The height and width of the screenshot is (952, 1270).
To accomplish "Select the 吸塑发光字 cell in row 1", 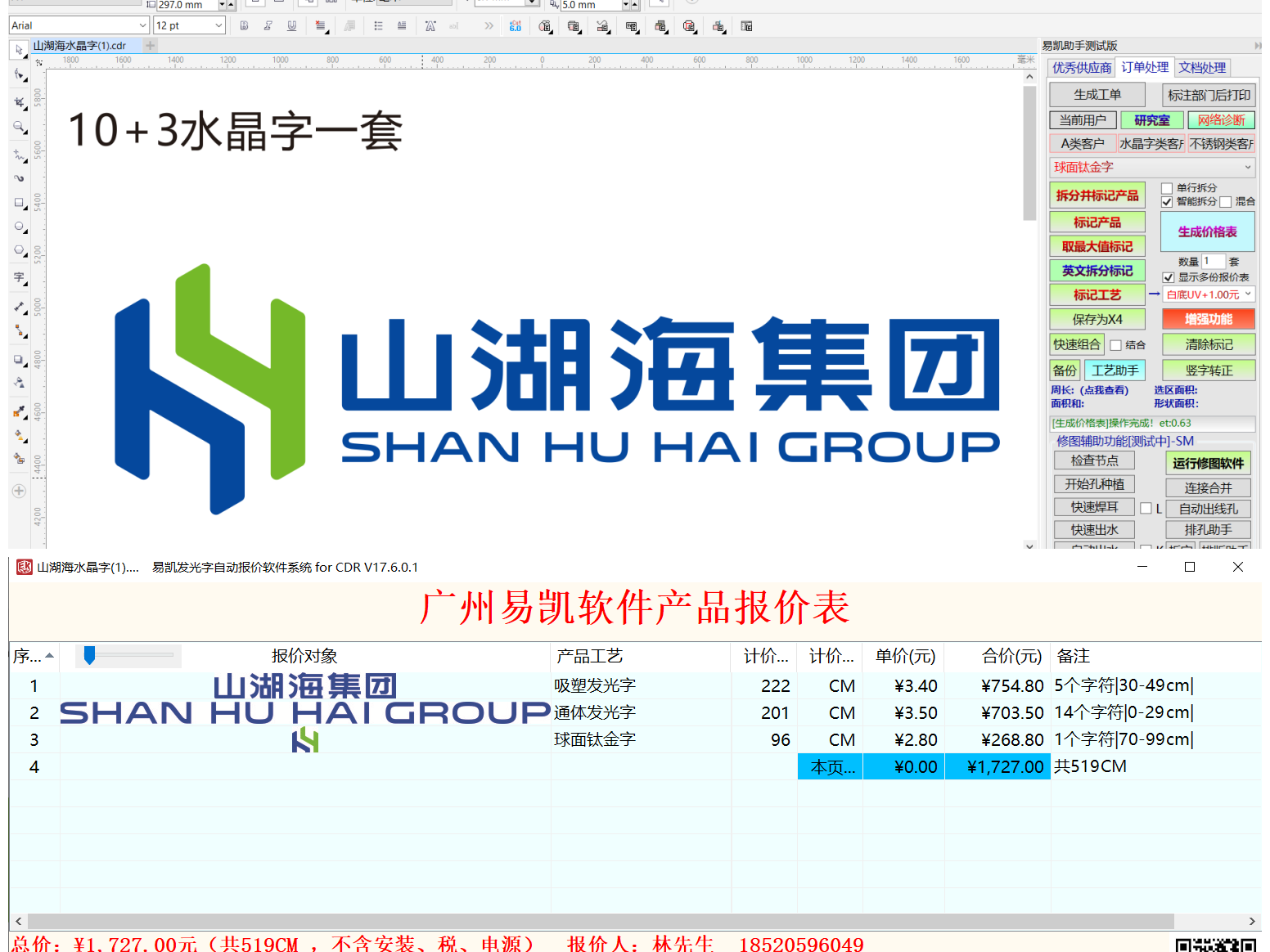I will tap(641, 685).
